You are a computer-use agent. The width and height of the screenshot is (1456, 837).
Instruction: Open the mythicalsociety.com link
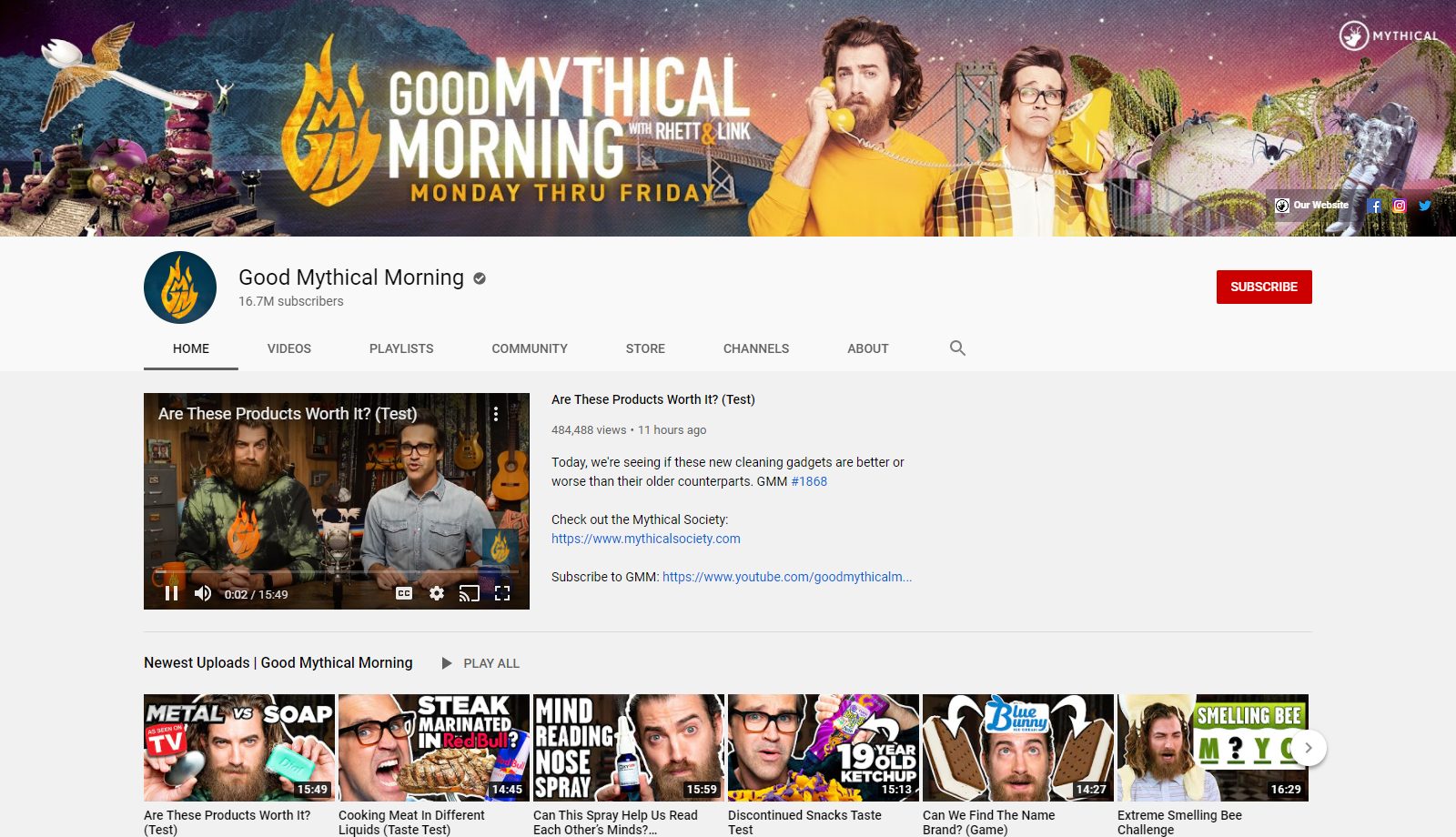click(x=646, y=539)
